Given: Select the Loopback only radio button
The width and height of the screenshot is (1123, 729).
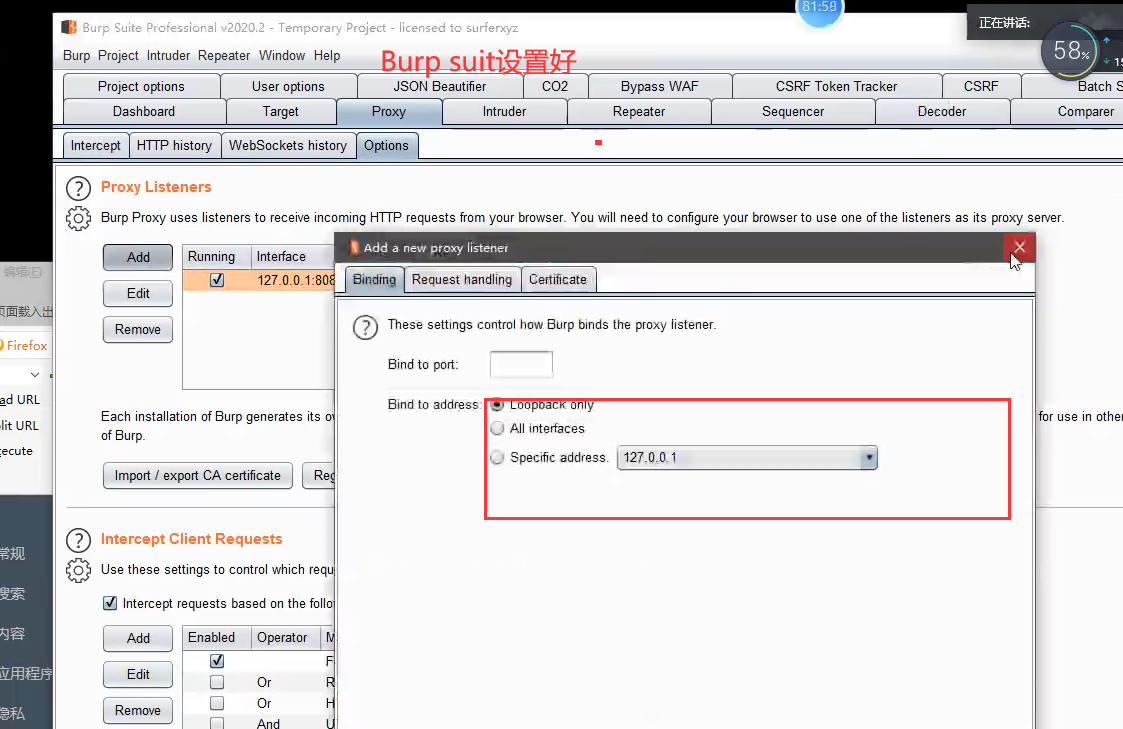Looking at the screenshot, I should tap(497, 405).
